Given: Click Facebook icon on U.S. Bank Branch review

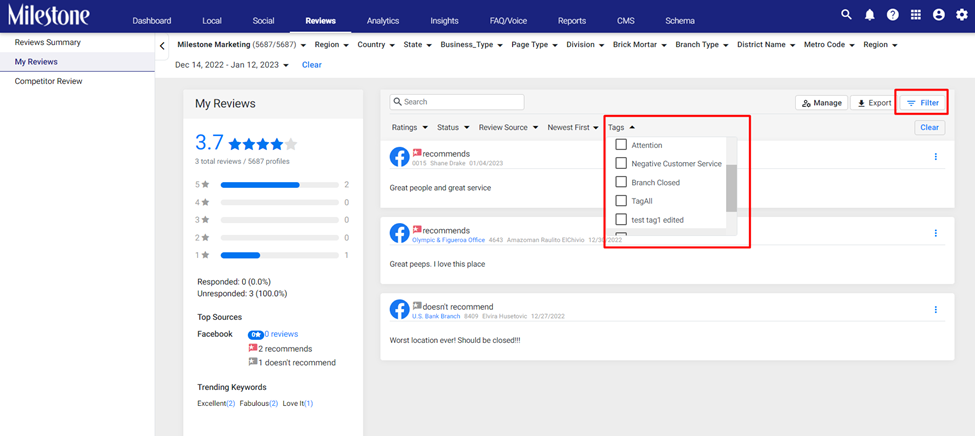Looking at the screenshot, I should [x=399, y=310].
